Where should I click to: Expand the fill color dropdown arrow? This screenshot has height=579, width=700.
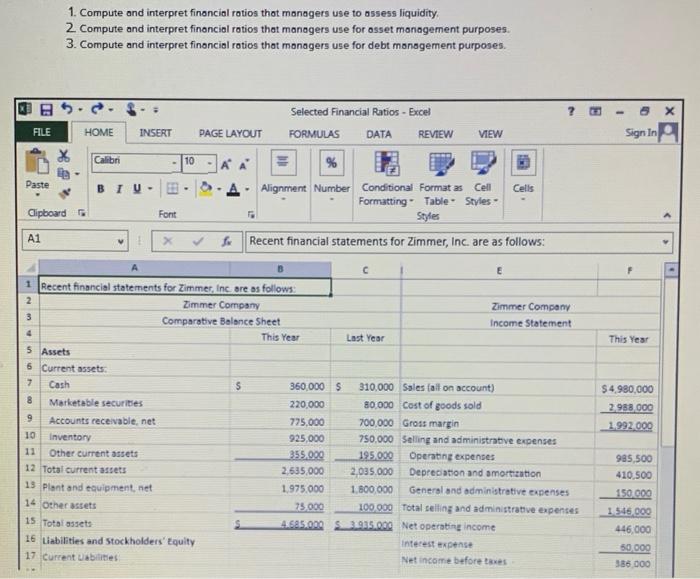click(x=219, y=189)
